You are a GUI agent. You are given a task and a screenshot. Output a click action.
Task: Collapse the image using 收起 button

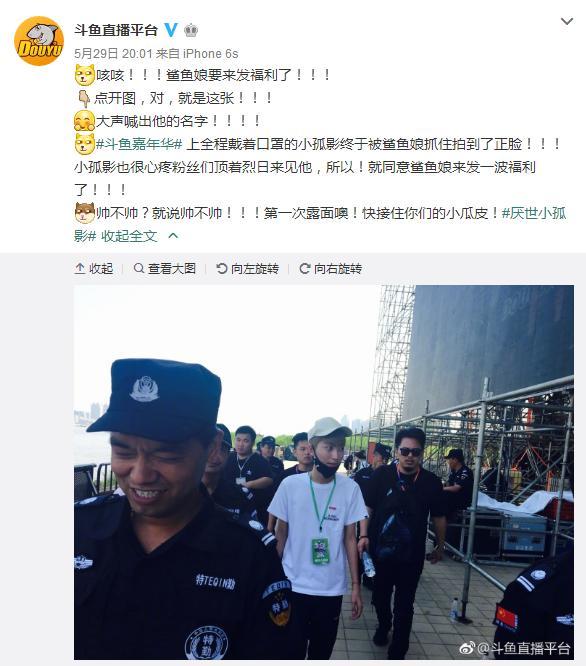(94, 268)
